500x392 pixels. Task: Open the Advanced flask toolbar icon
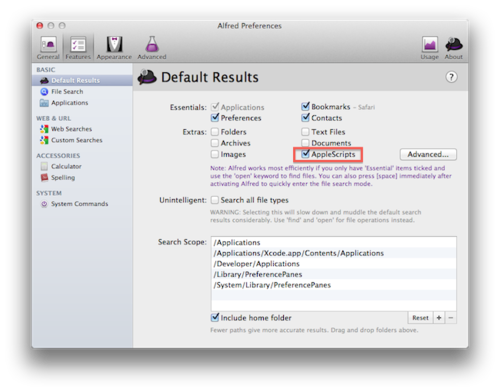[152, 48]
